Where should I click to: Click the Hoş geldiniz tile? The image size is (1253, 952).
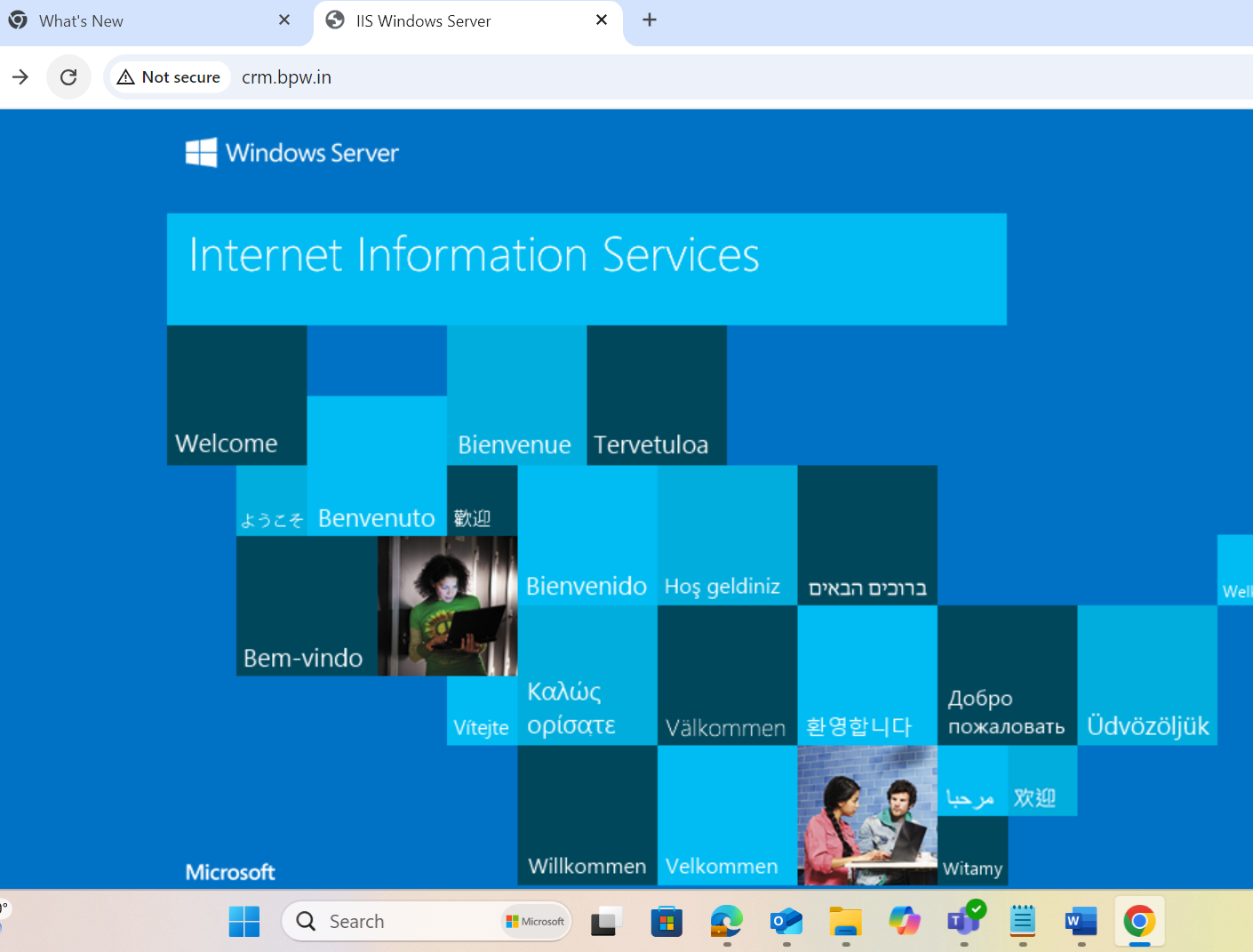click(x=727, y=535)
